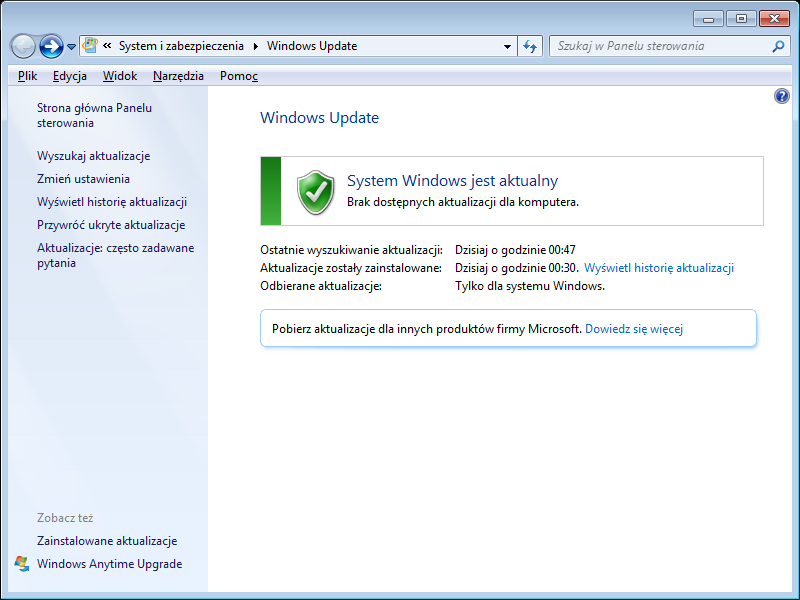Click Brak dostępnych aktualizacji dla komputera text

tap(463, 202)
